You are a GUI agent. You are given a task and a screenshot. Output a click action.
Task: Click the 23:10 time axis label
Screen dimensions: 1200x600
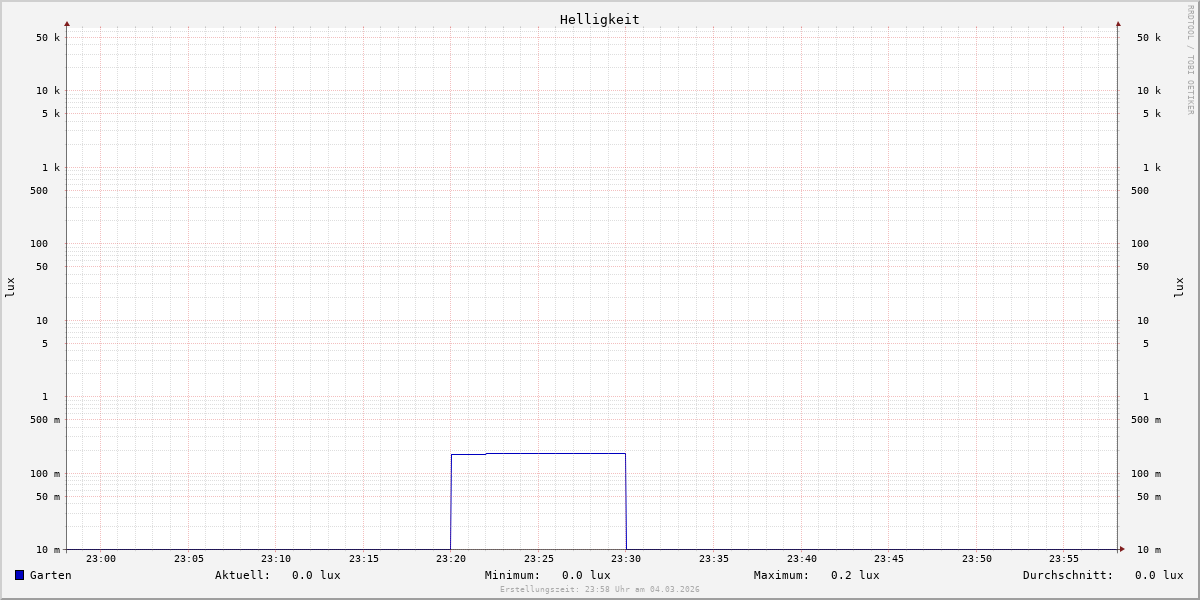click(276, 559)
